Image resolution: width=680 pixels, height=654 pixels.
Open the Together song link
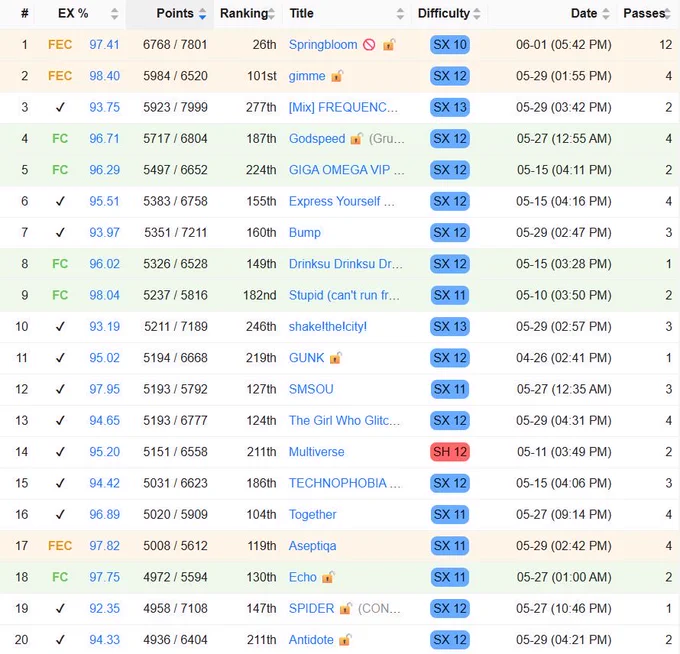tap(312, 514)
